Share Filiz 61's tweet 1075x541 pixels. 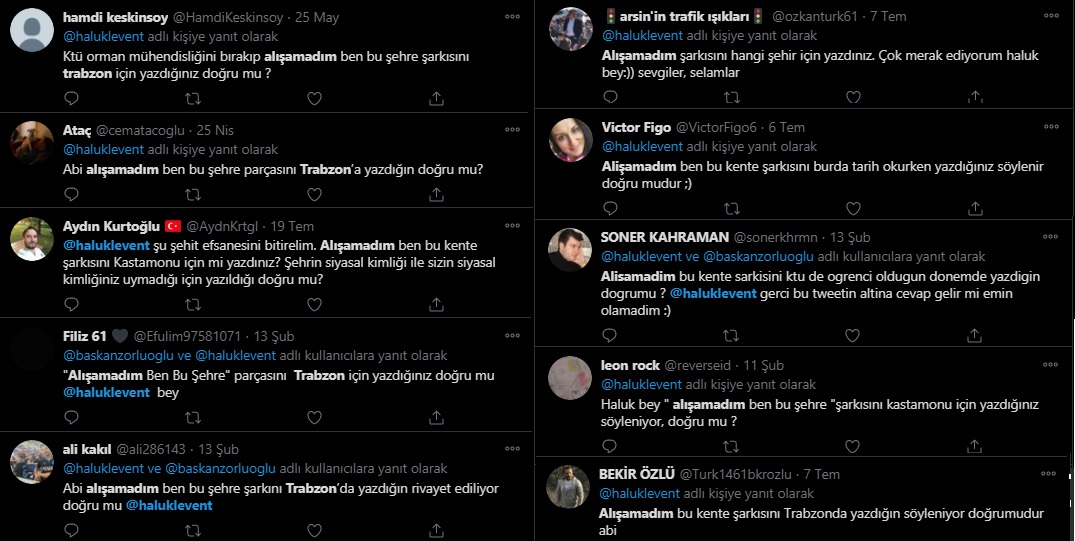point(436,418)
